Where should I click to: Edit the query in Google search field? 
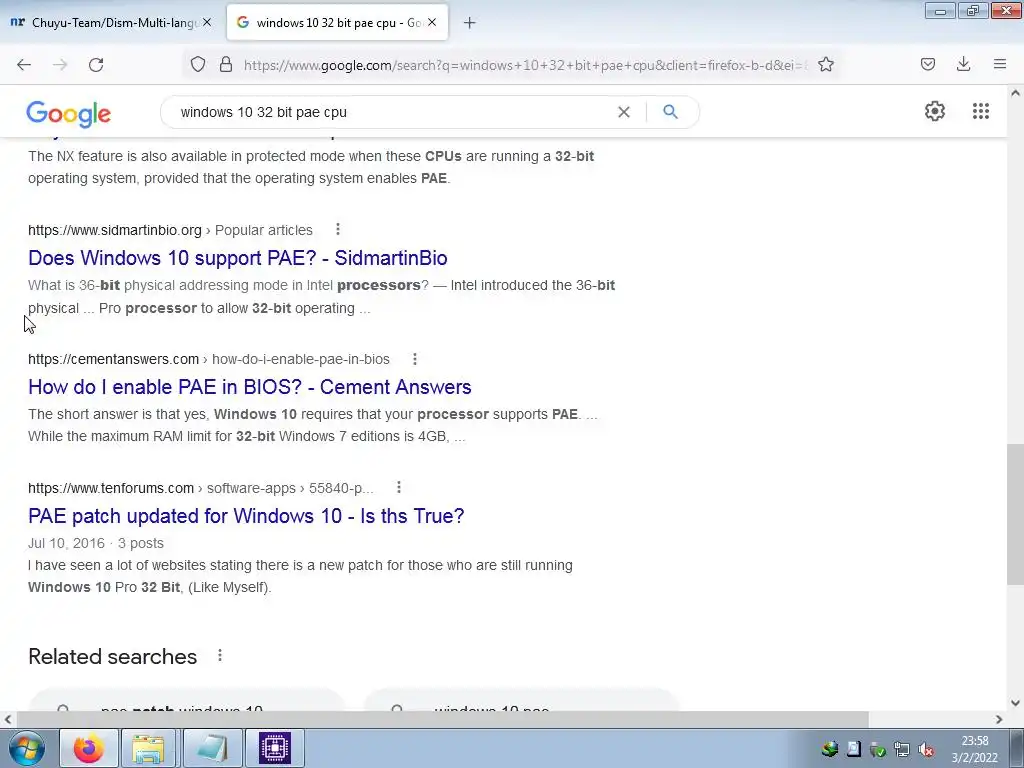(x=392, y=112)
